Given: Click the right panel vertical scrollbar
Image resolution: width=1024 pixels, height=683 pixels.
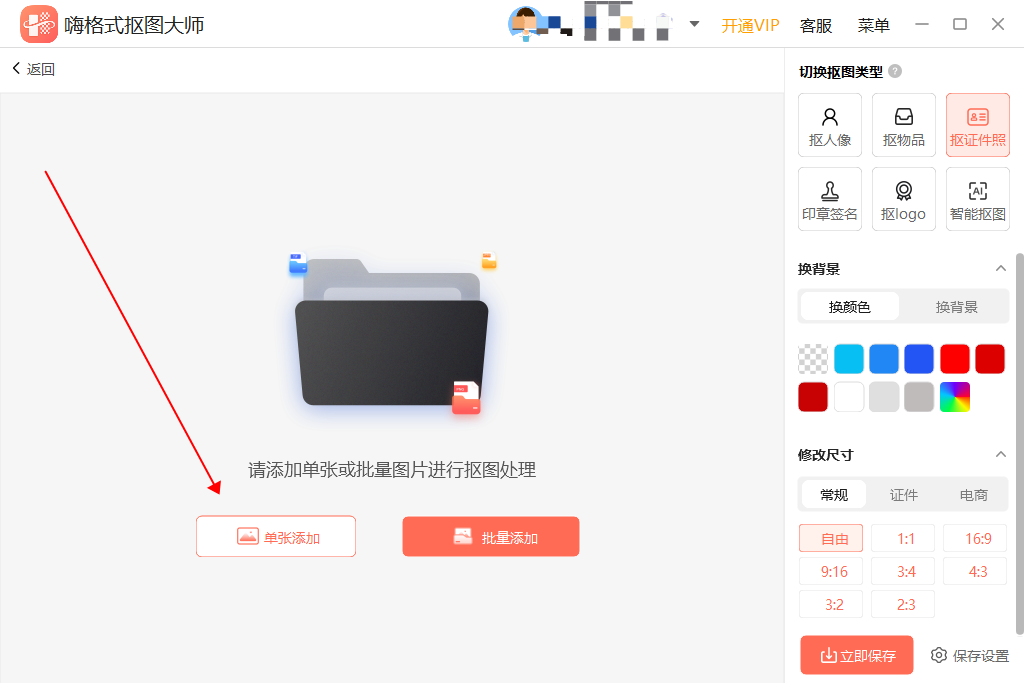Looking at the screenshot, I should click(x=1019, y=444).
